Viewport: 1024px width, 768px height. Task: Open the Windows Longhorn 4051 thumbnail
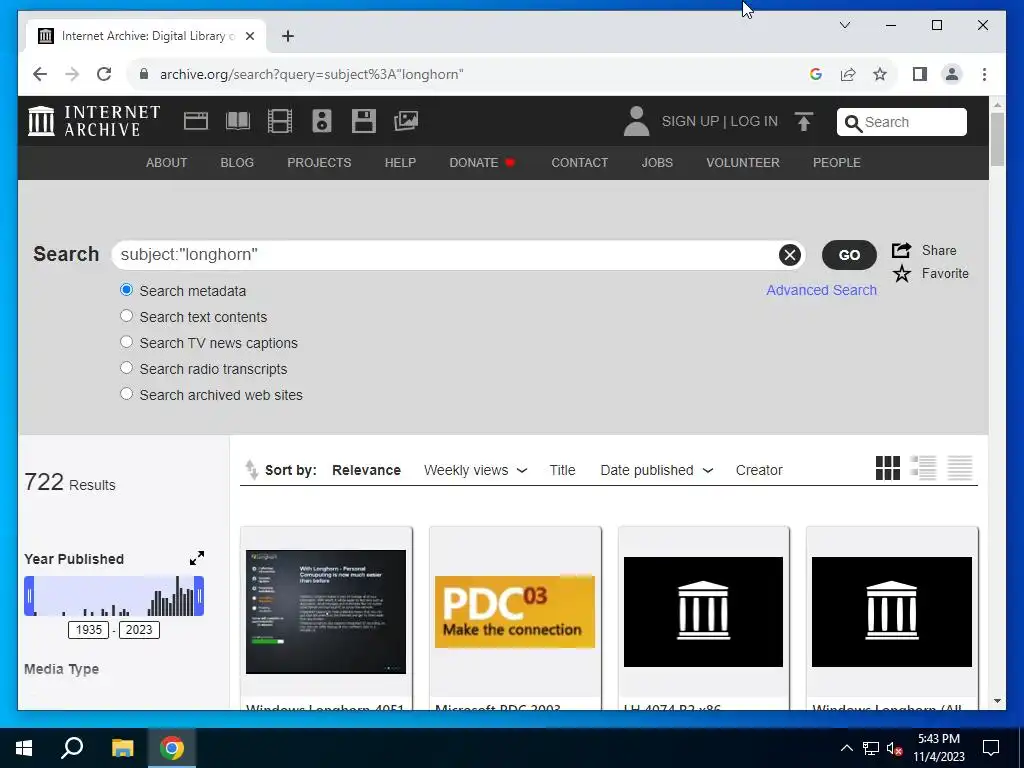click(x=326, y=611)
